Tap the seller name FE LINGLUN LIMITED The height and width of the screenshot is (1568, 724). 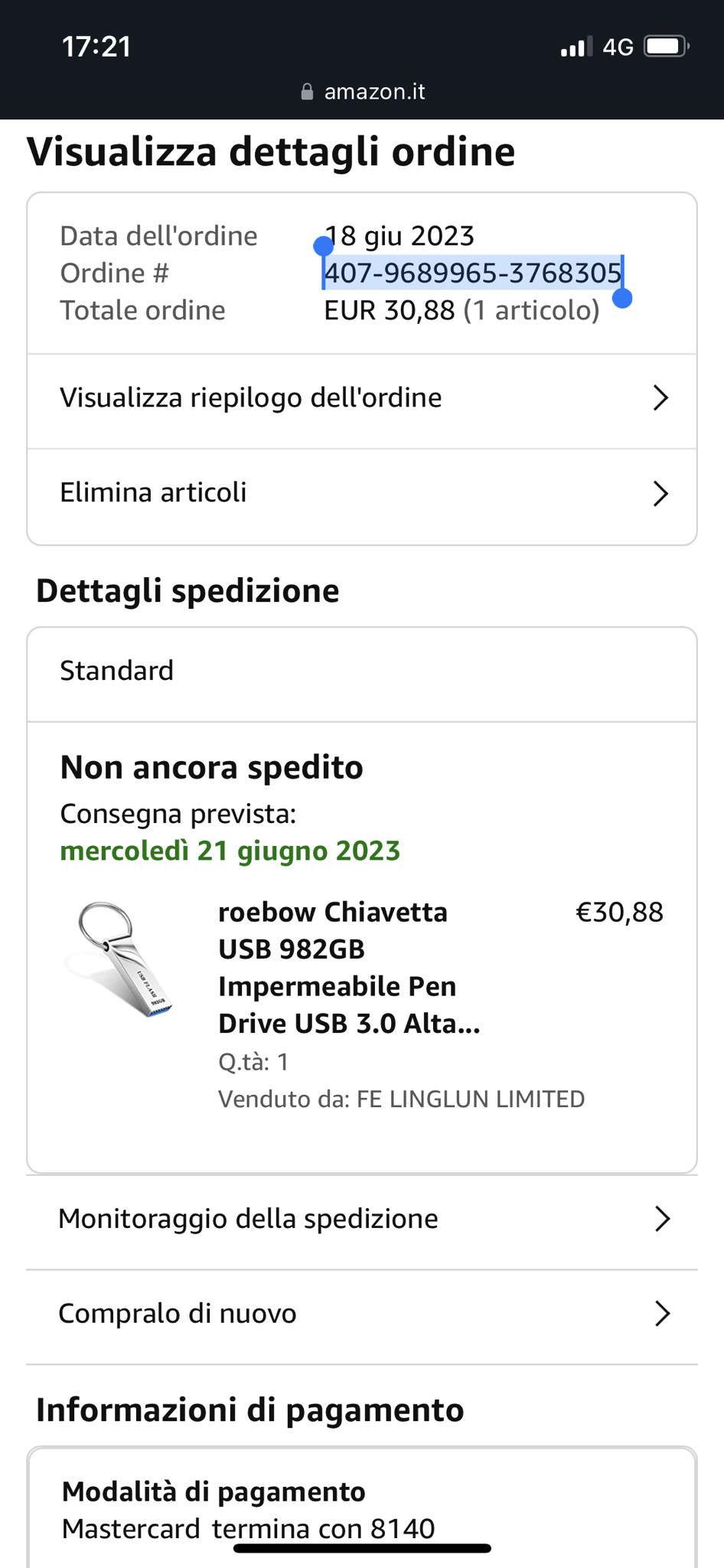(471, 1099)
